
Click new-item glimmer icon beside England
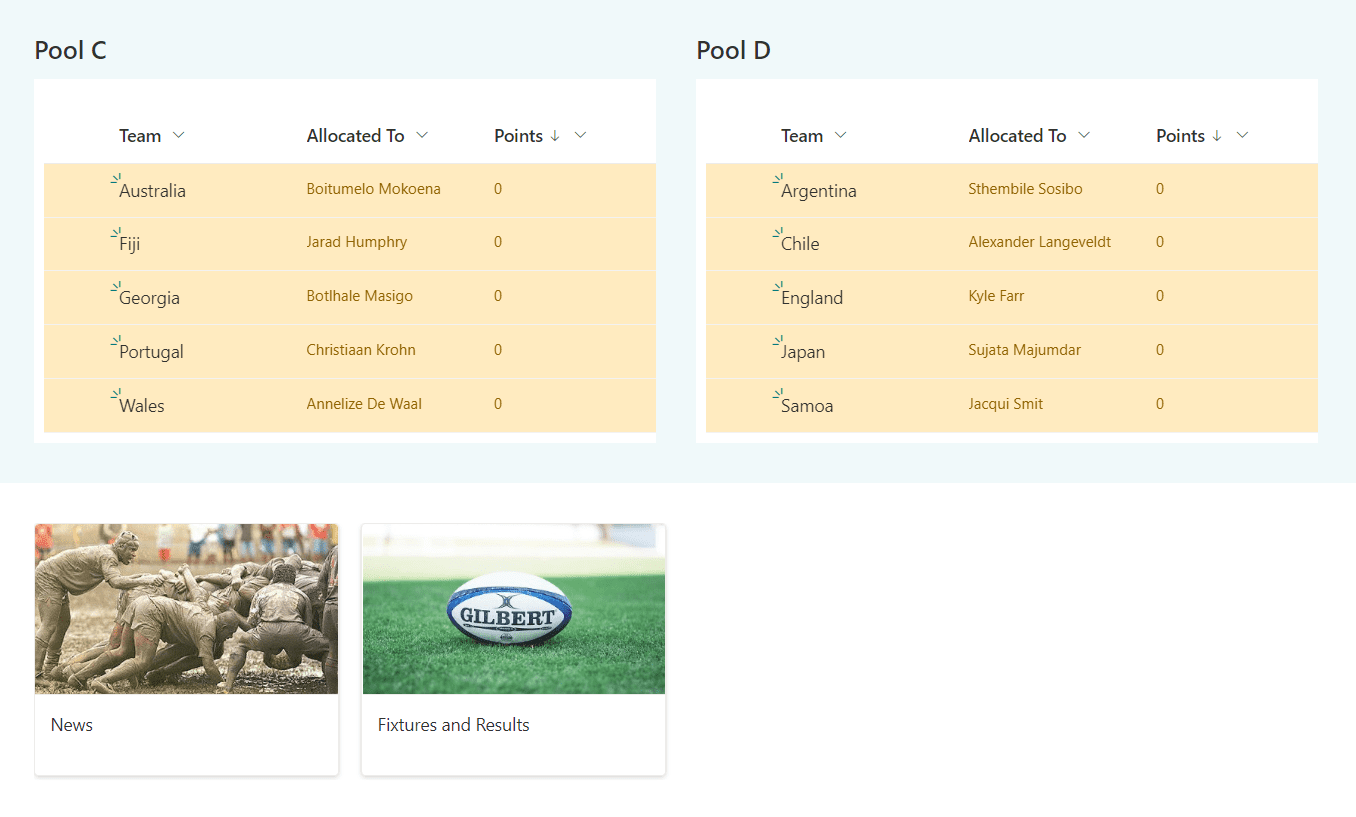777,287
